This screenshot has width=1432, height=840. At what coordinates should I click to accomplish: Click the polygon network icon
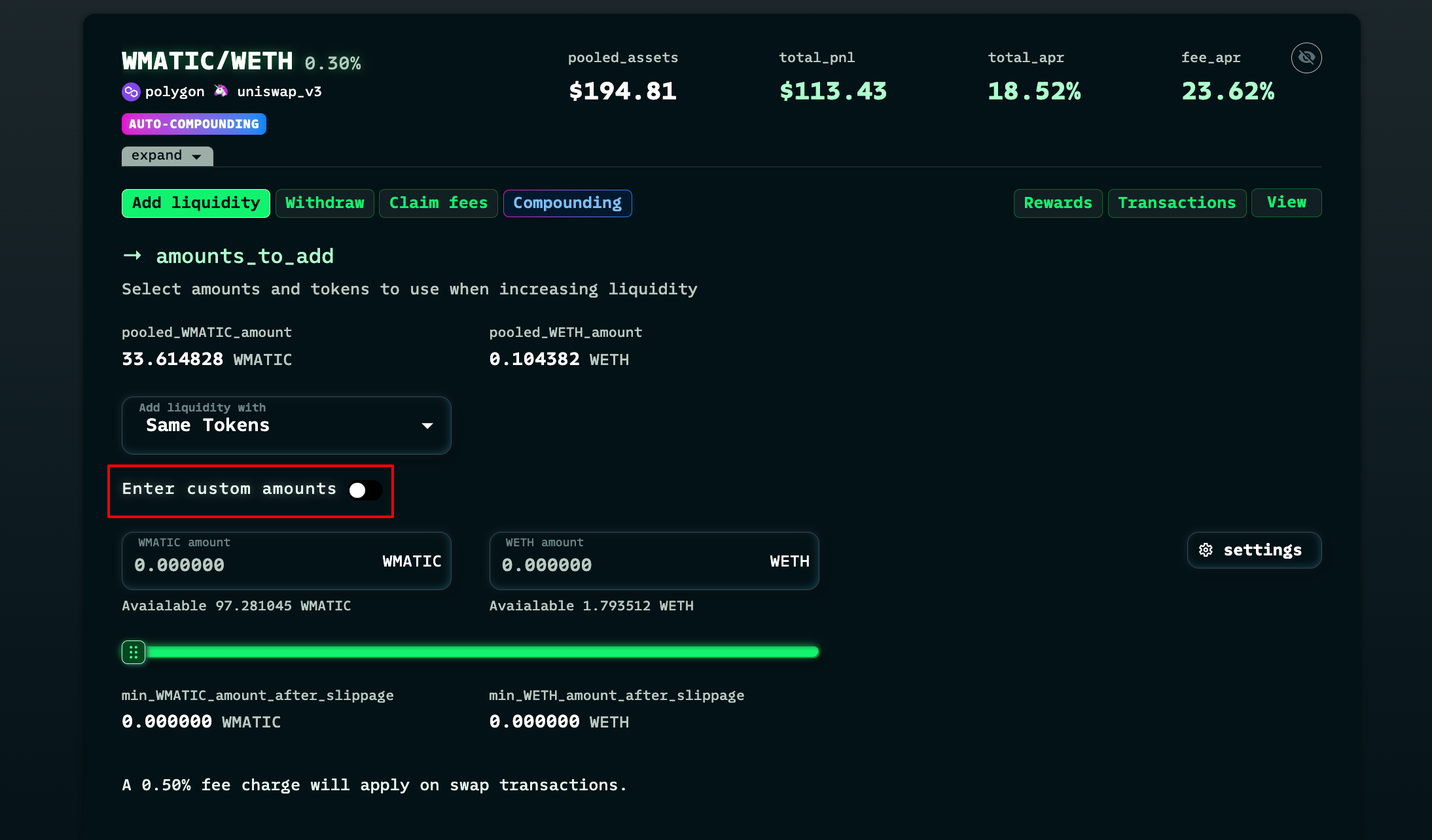tap(131, 92)
